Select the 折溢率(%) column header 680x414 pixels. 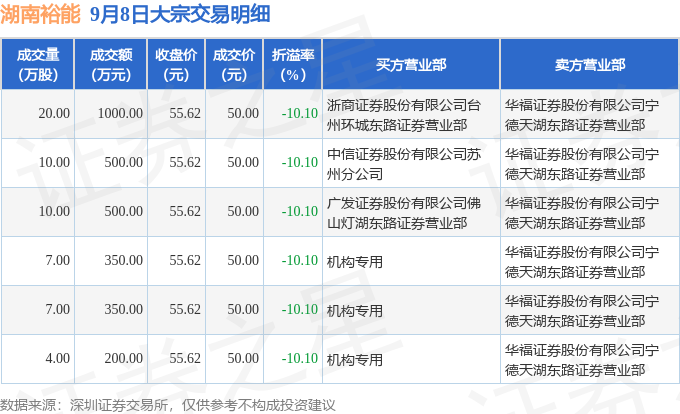(293, 64)
